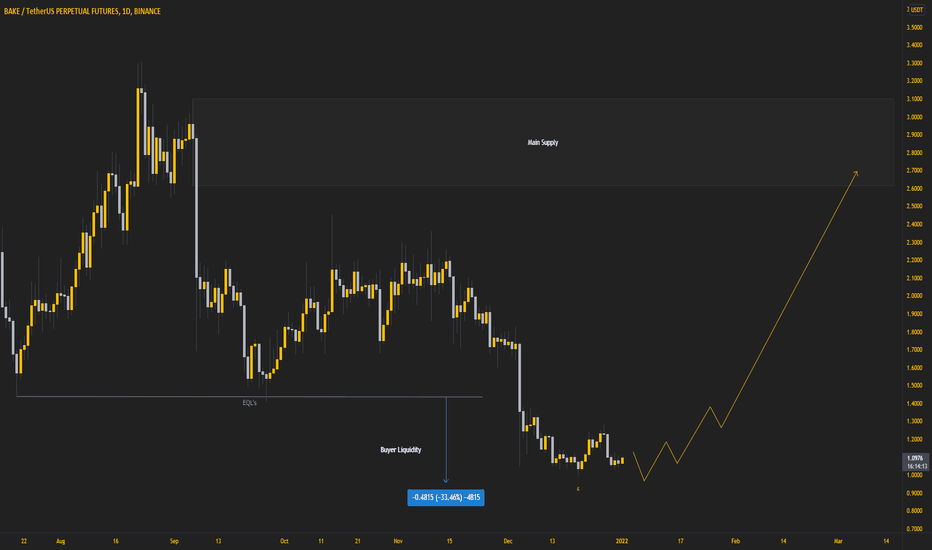Select the 'Main Supply' text label
932x550 pixels.
pos(543,142)
